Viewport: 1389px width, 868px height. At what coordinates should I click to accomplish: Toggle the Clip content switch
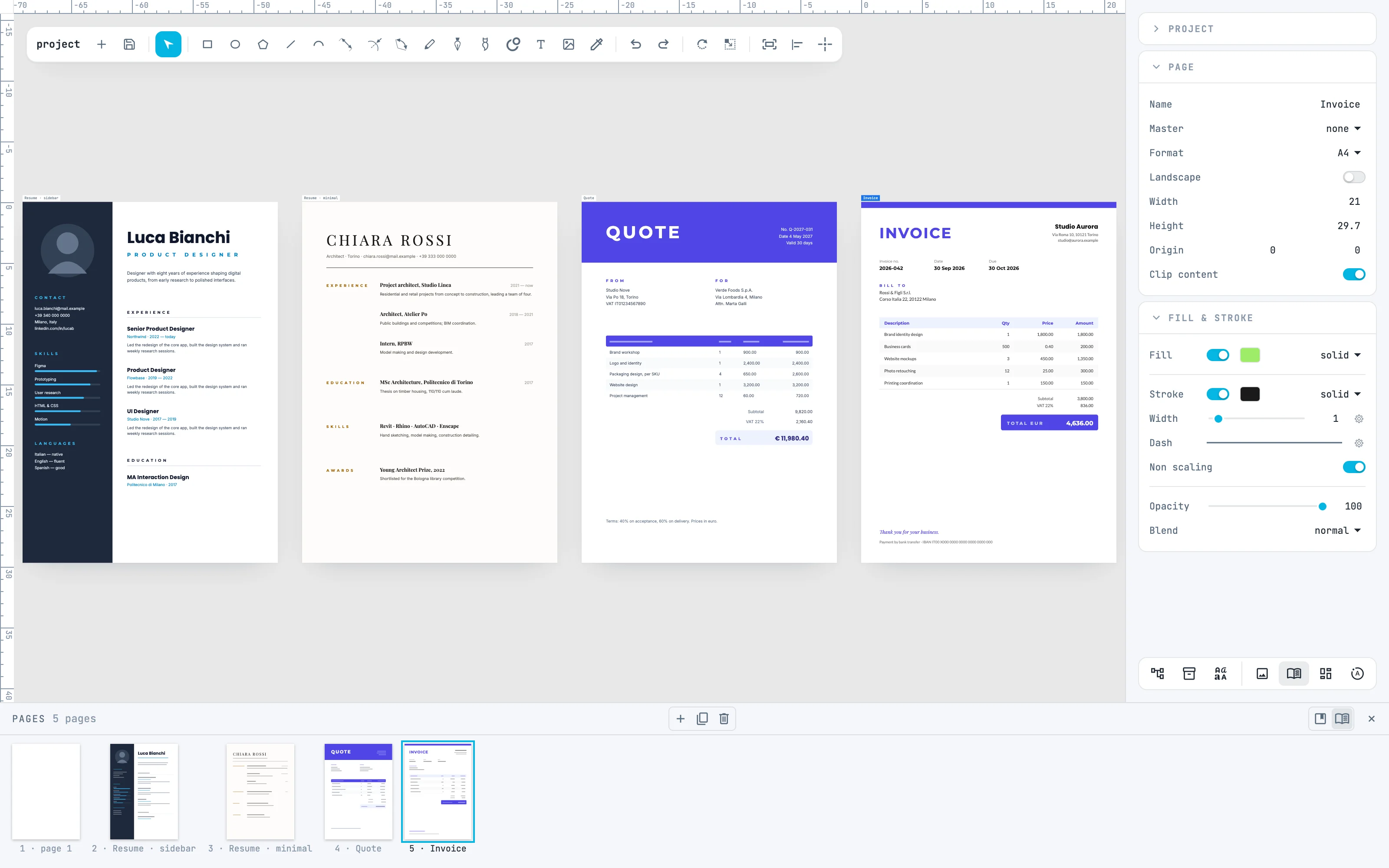click(1353, 274)
